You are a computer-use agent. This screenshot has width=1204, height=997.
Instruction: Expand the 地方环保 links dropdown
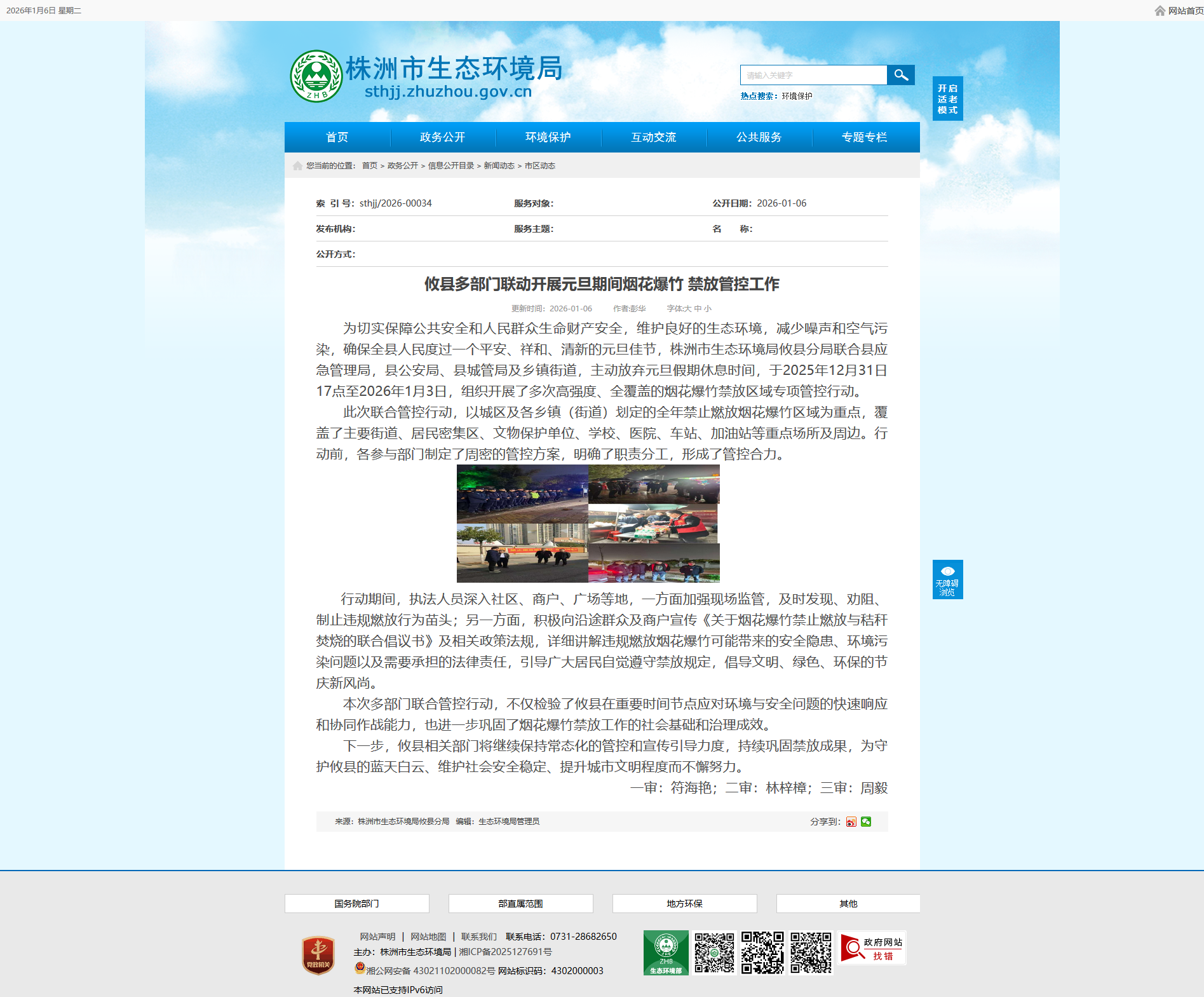(x=684, y=904)
